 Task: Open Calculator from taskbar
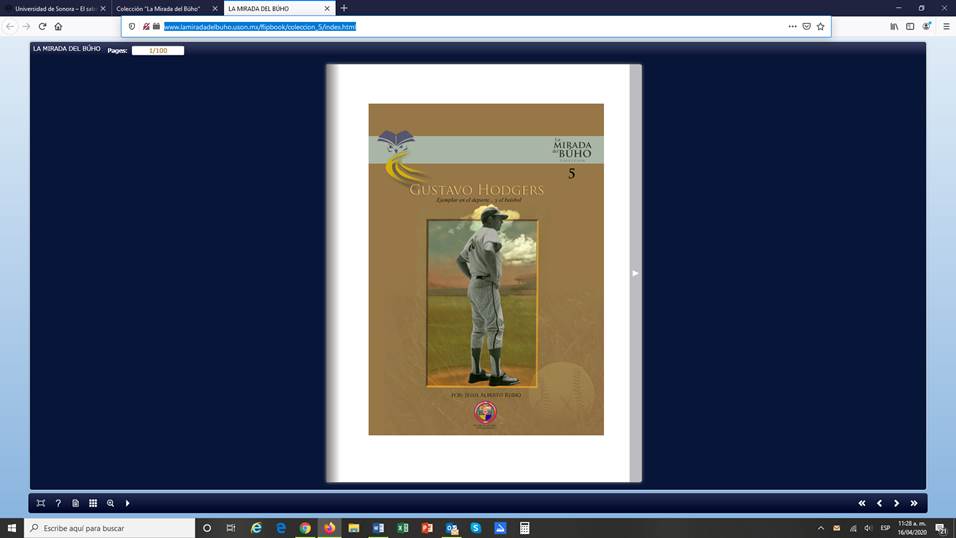tap(524, 528)
